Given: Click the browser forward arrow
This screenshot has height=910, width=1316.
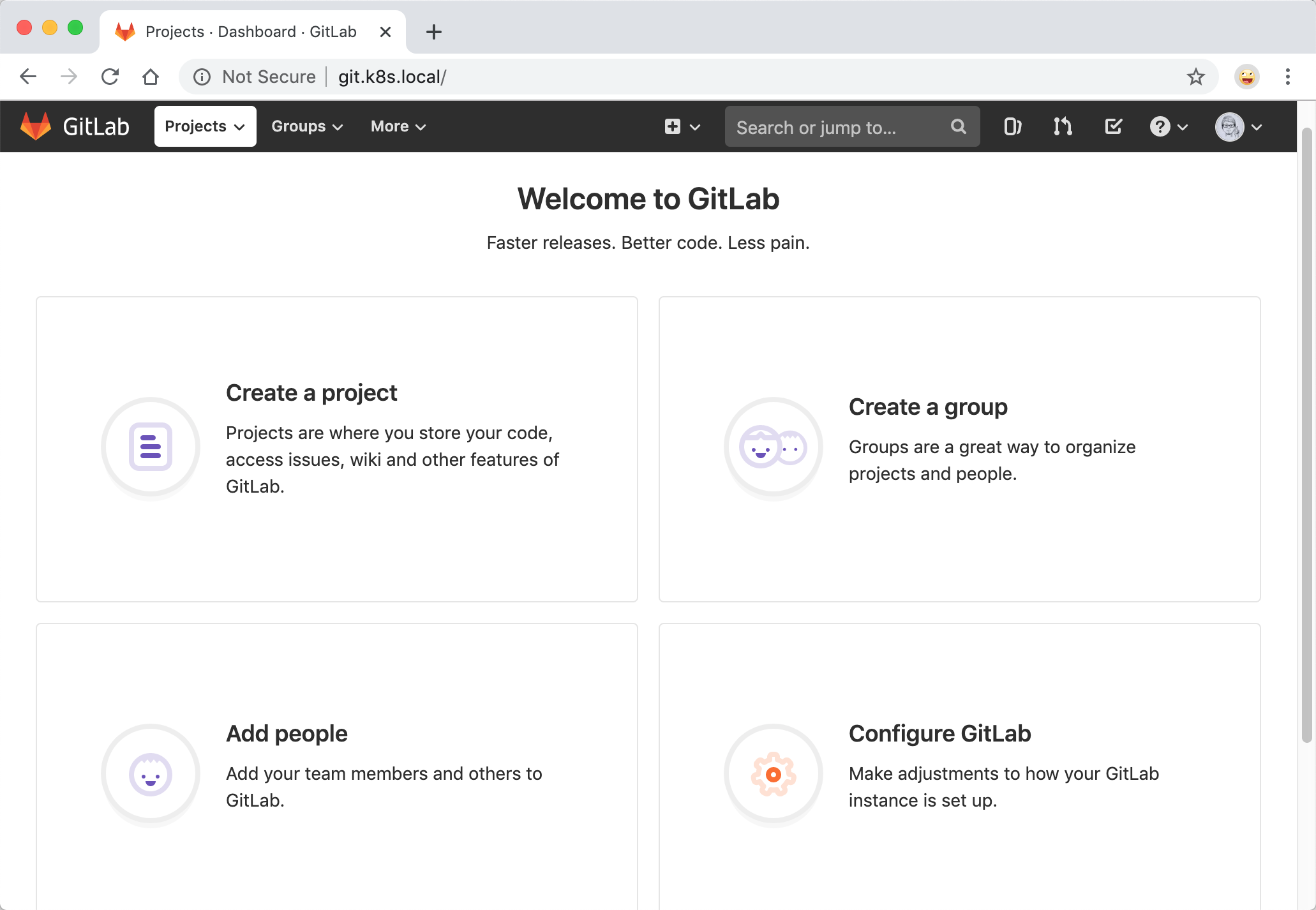Looking at the screenshot, I should (x=69, y=77).
